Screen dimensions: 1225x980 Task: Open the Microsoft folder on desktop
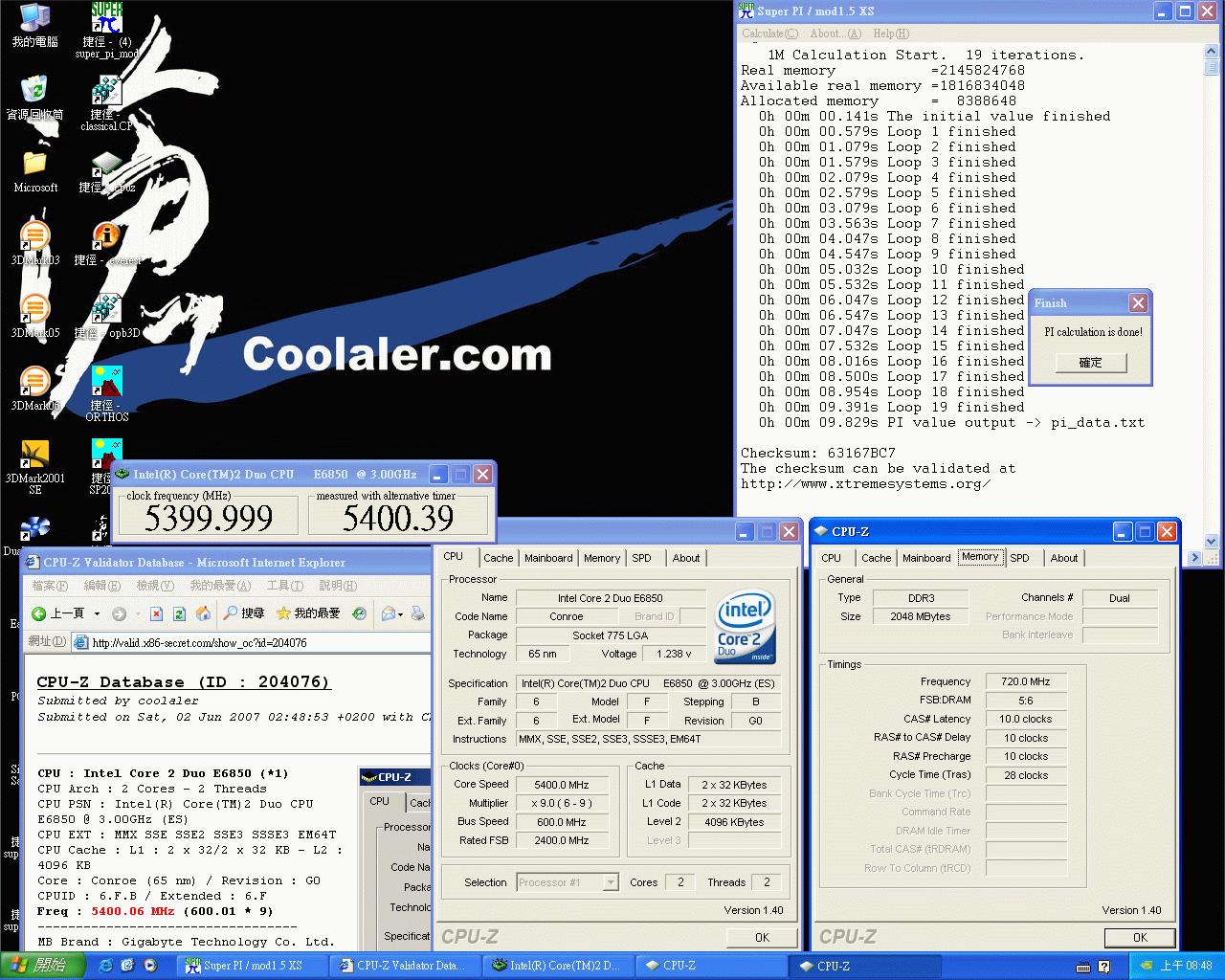35,170
